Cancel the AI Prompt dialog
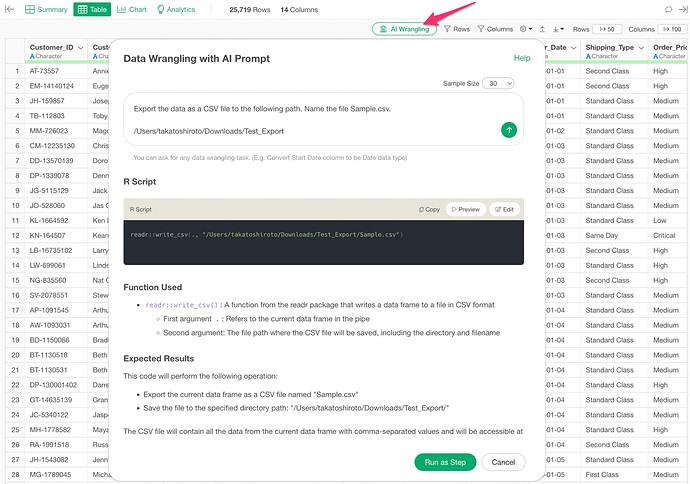Viewport: 690px width, 484px height. [503, 461]
